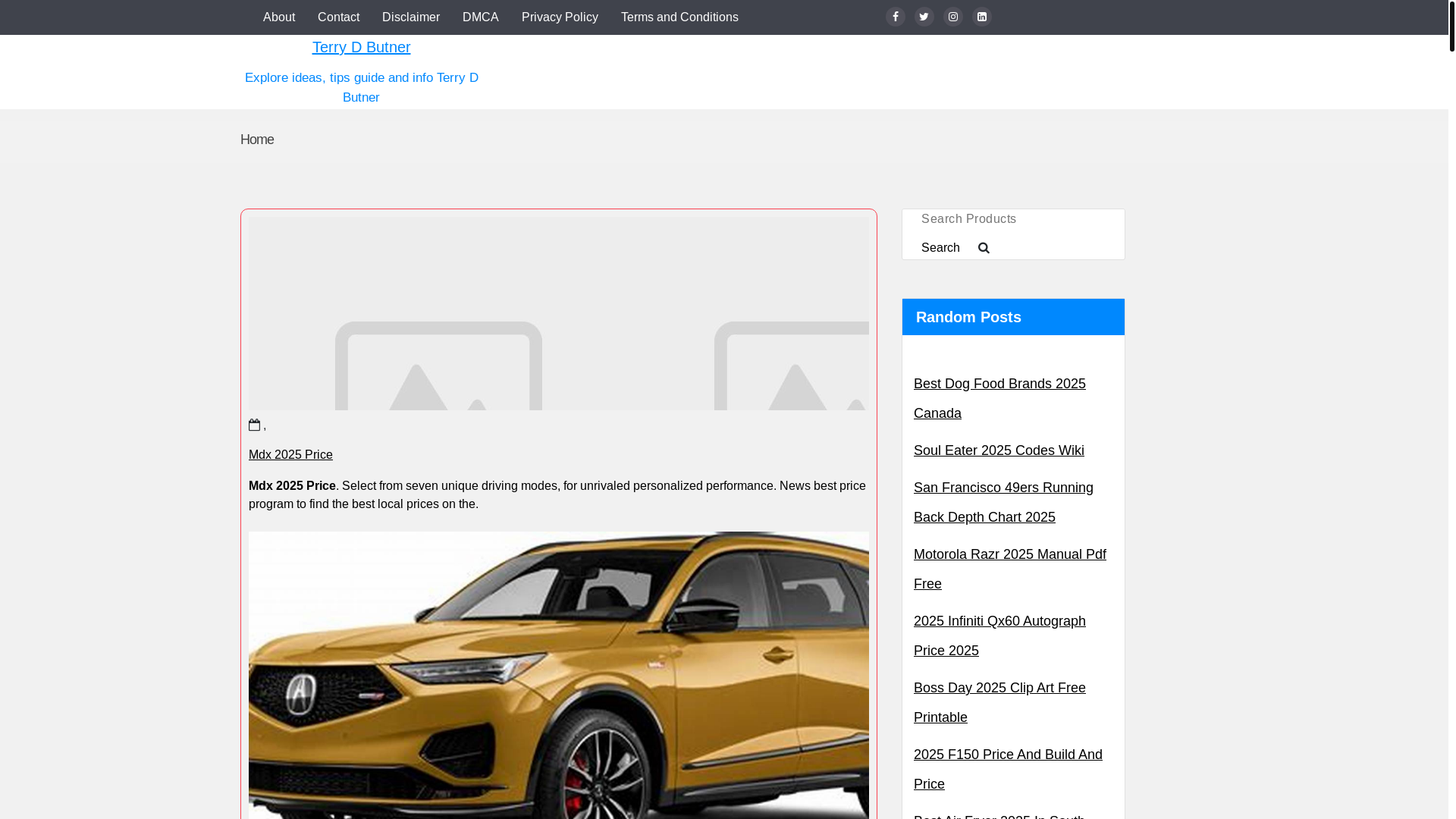The height and width of the screenshot is (819, 1456).
Task: Go to the DMCA page
Action: [481, 17]
